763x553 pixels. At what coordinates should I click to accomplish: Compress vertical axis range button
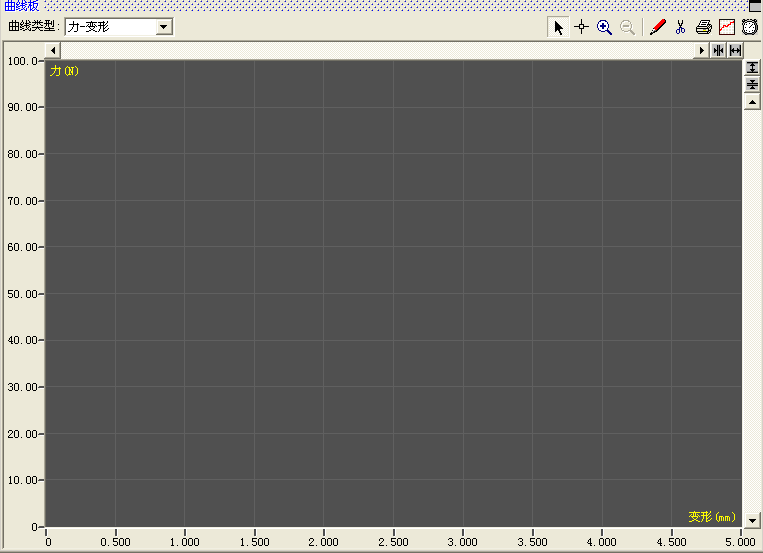point(752,85)
